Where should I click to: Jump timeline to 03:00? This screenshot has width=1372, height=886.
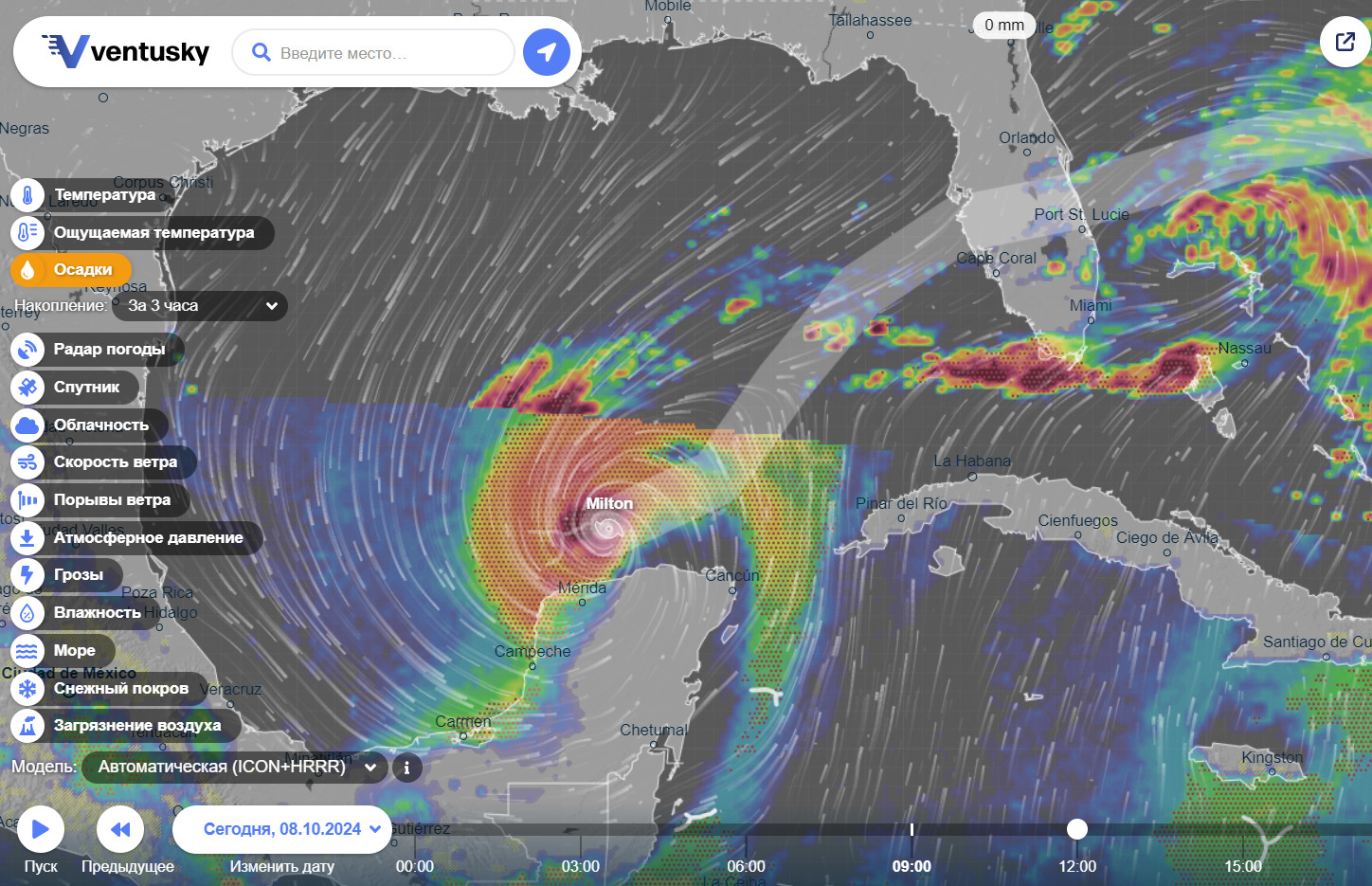coord(581,866)
